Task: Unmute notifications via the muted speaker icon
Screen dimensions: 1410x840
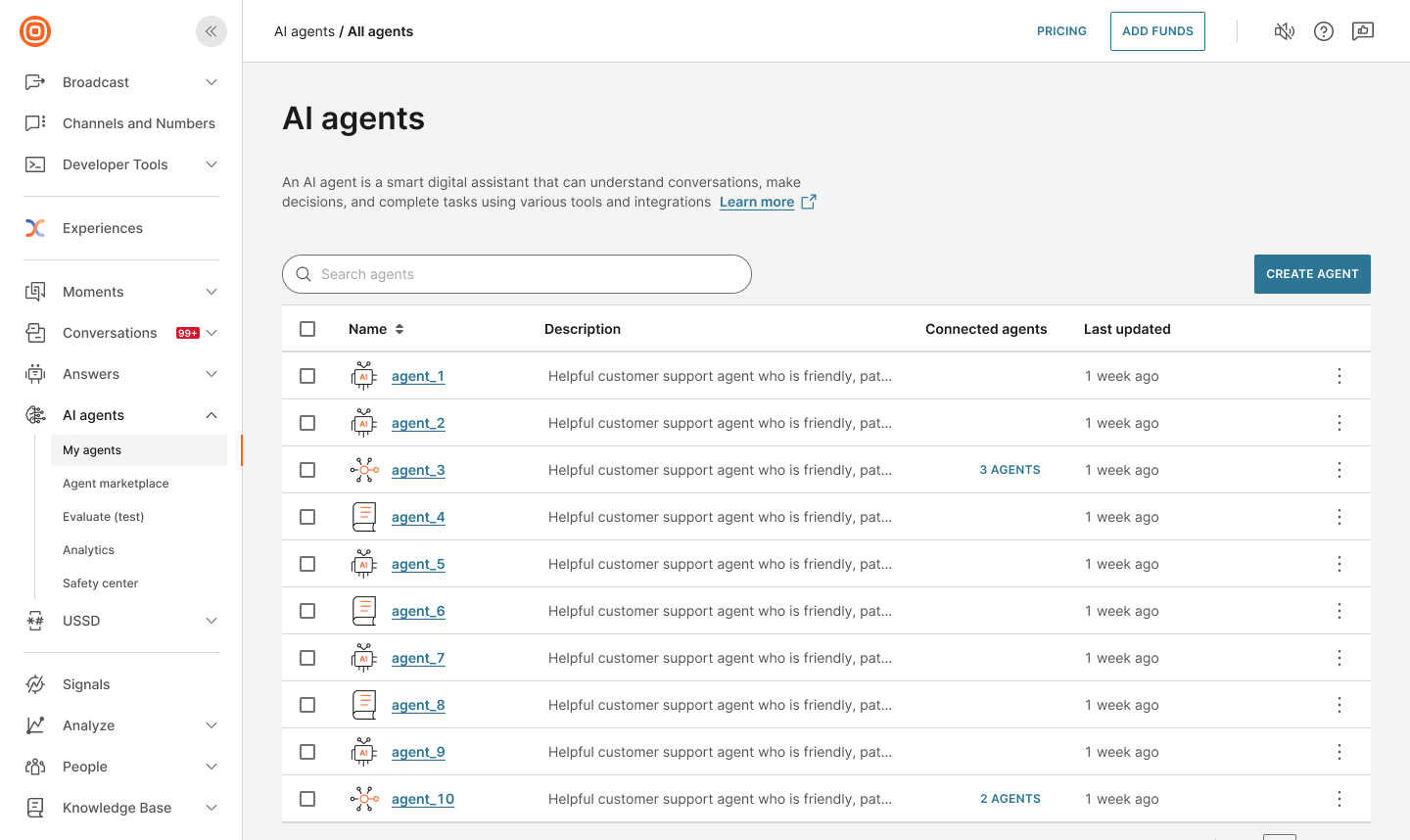Action: tap(1284, 30)
